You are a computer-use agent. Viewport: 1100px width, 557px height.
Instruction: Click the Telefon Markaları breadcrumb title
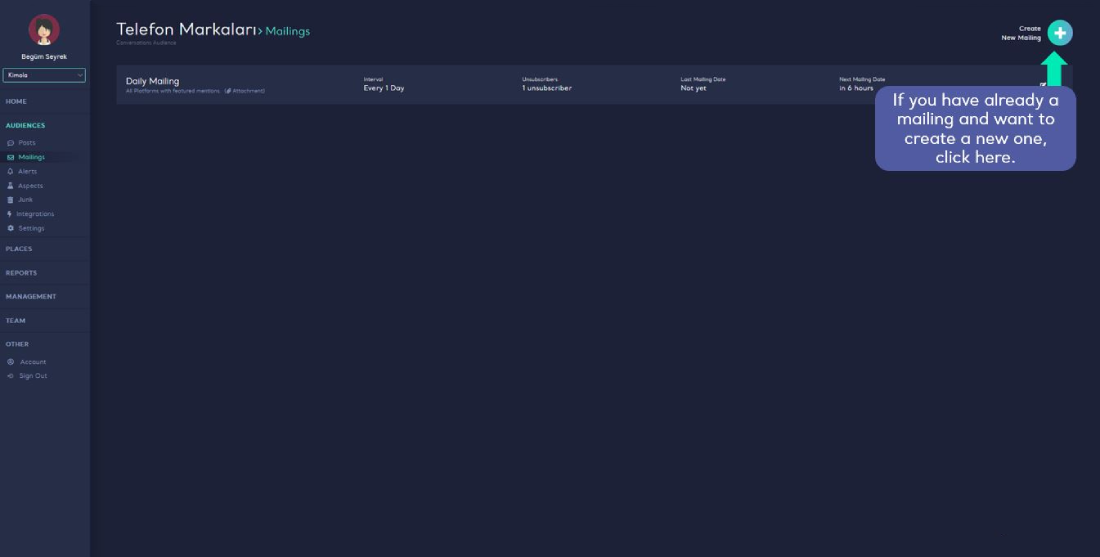[184, 30]
